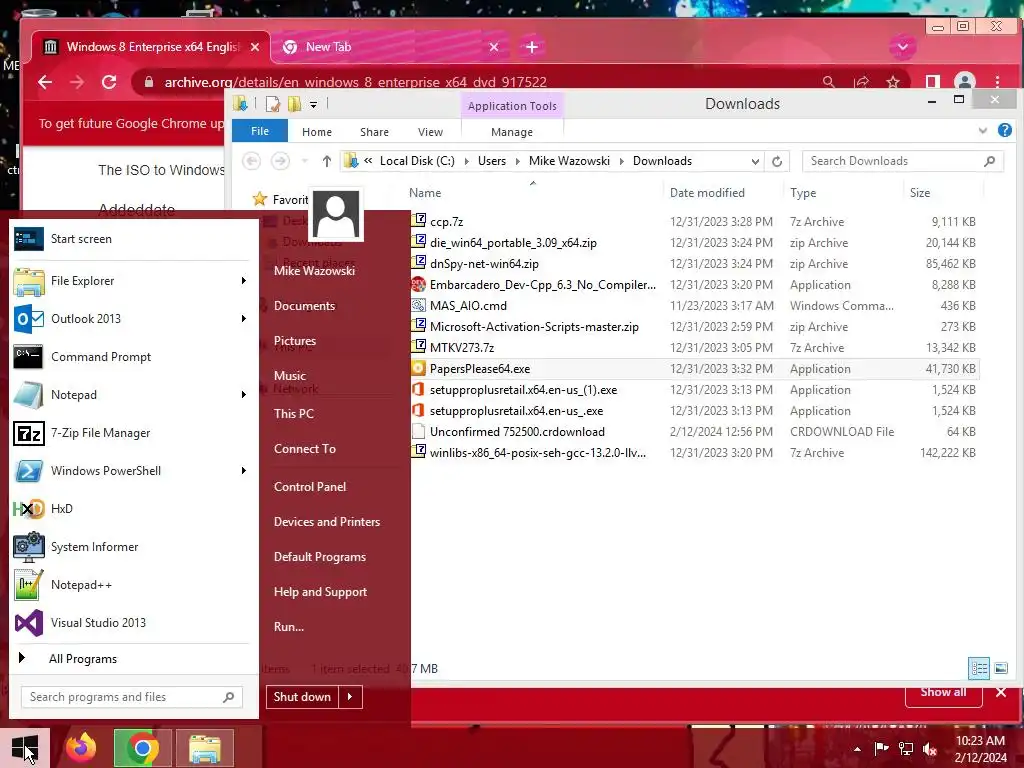Refresh the Downloads folder view
This screenshot has width=1024, height=768.
point(776,161)
